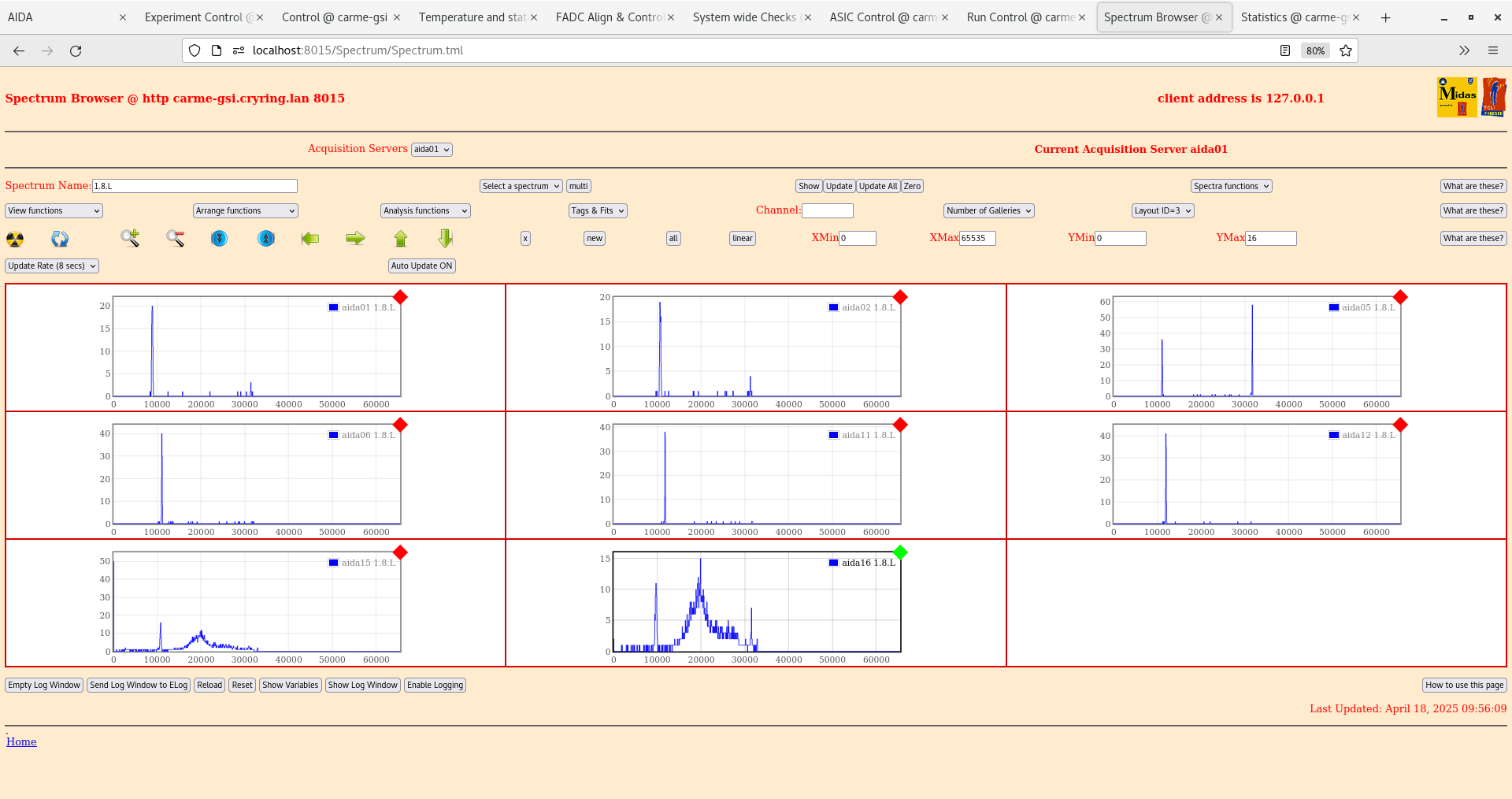
Task: Click the blue double down-arrow circle icon
Action: pyautogui.click(x=220, y=238)
